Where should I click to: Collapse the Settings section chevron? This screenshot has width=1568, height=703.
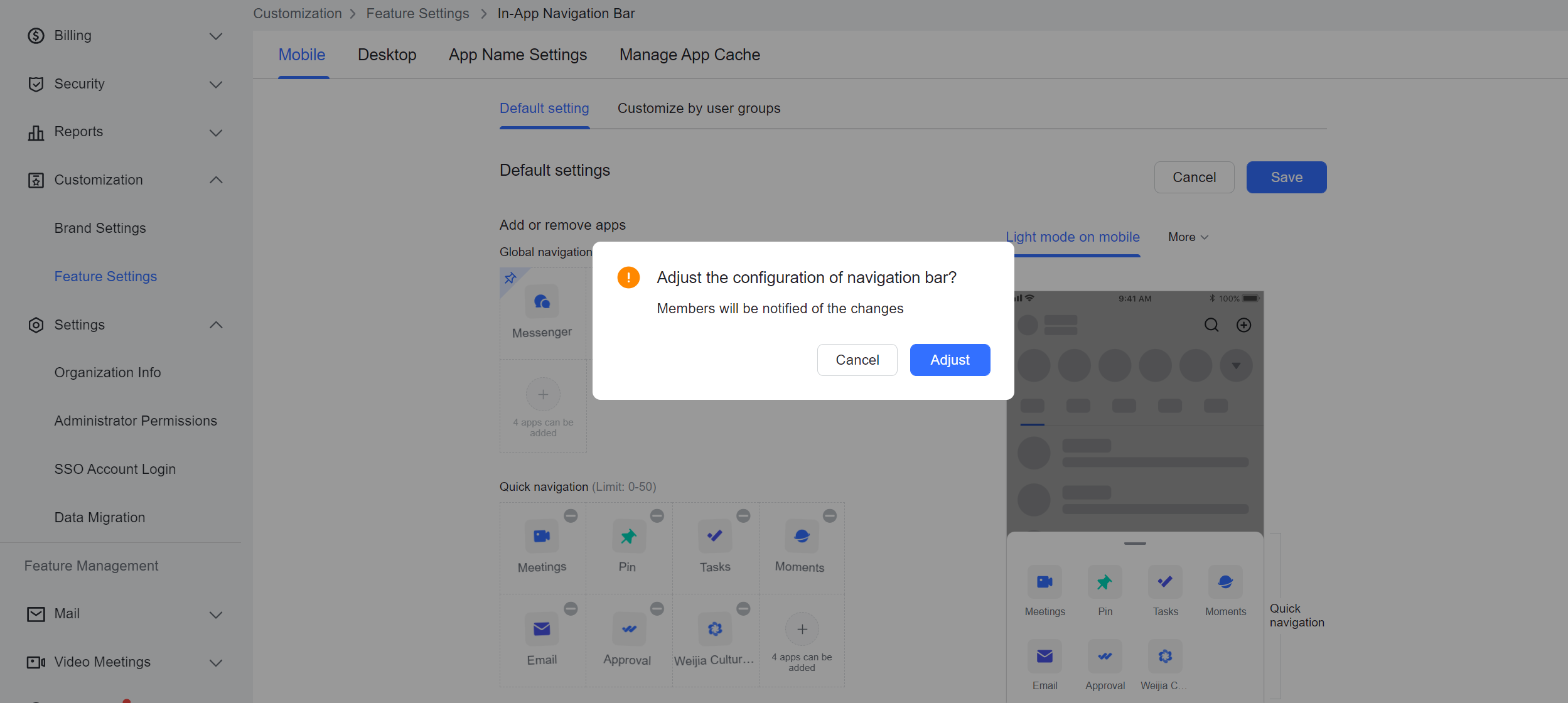pyautogui.click(x=216, y=325)
